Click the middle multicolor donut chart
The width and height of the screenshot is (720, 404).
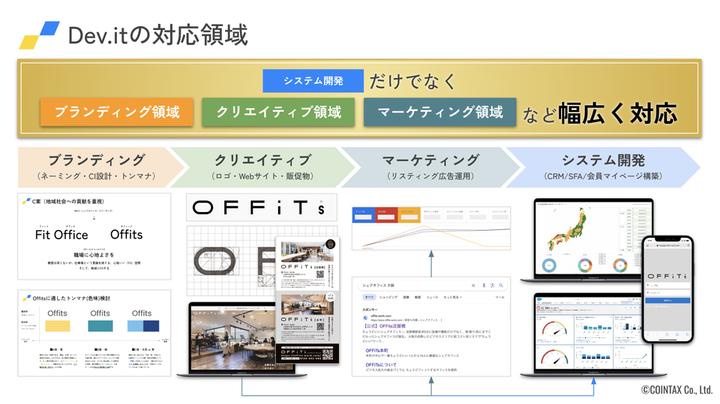pos(585,265)
